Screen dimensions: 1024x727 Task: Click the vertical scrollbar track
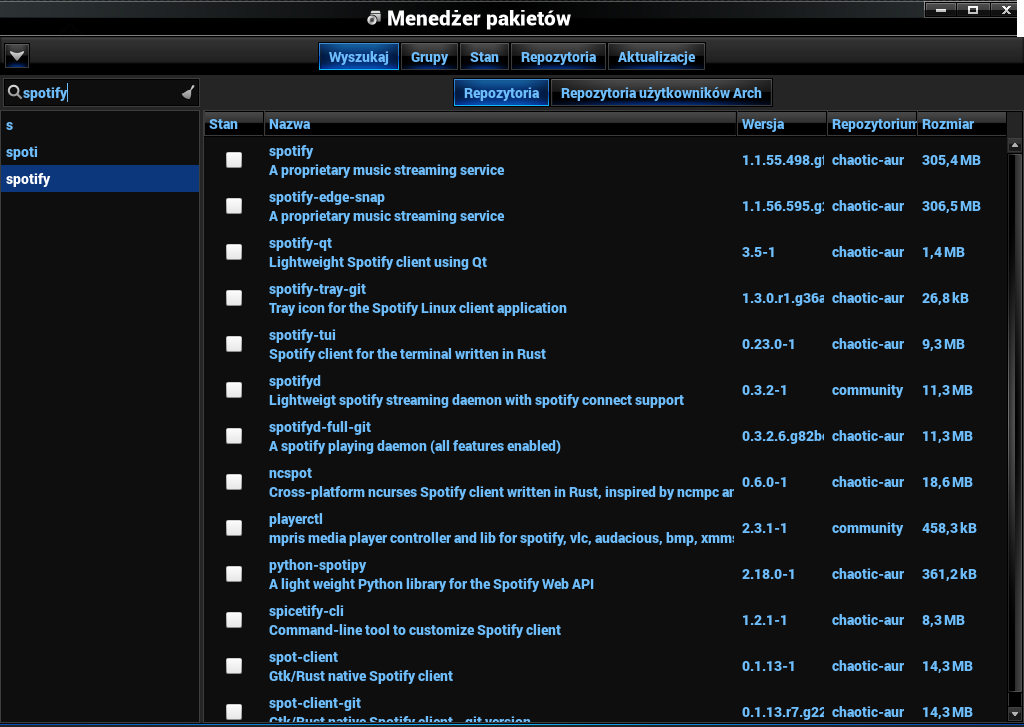1014,429
